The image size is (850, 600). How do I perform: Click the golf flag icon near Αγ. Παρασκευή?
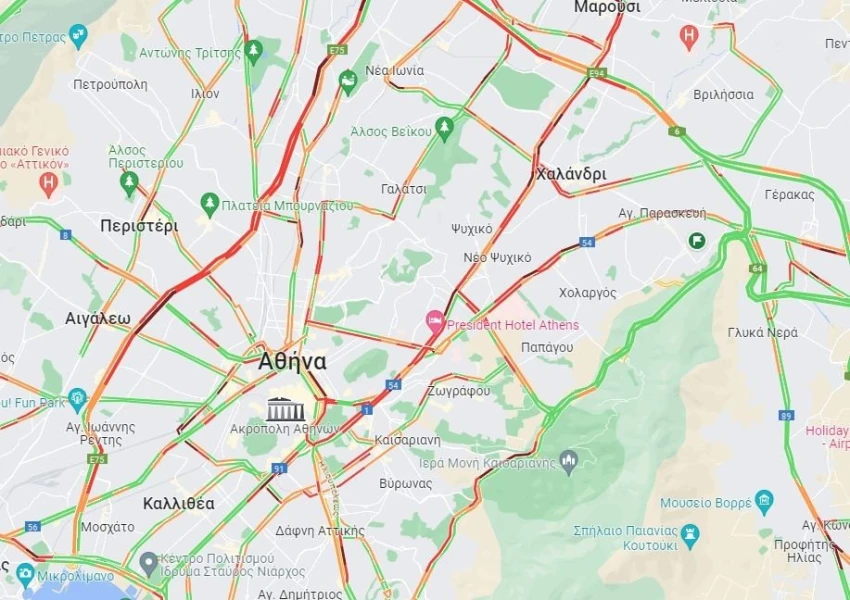pyautogui.click(x=697, y=240)
